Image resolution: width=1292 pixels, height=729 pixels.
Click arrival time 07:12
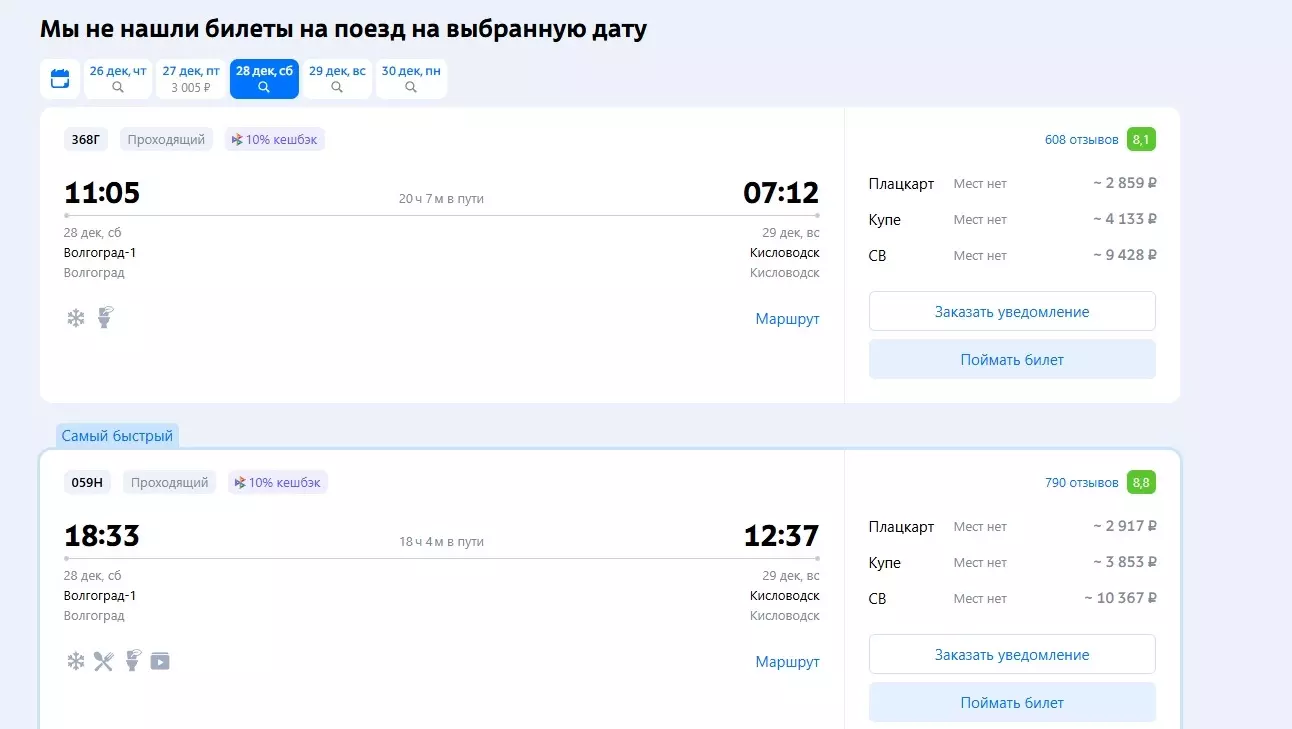pyautogui.click(x=781, y=193)
